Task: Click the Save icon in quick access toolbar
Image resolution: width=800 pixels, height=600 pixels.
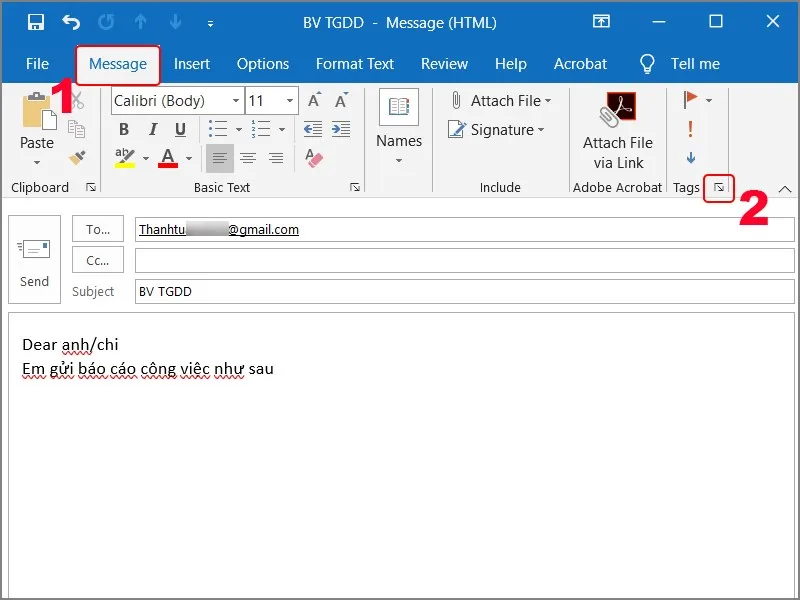Action: click(x=36, y=21)
